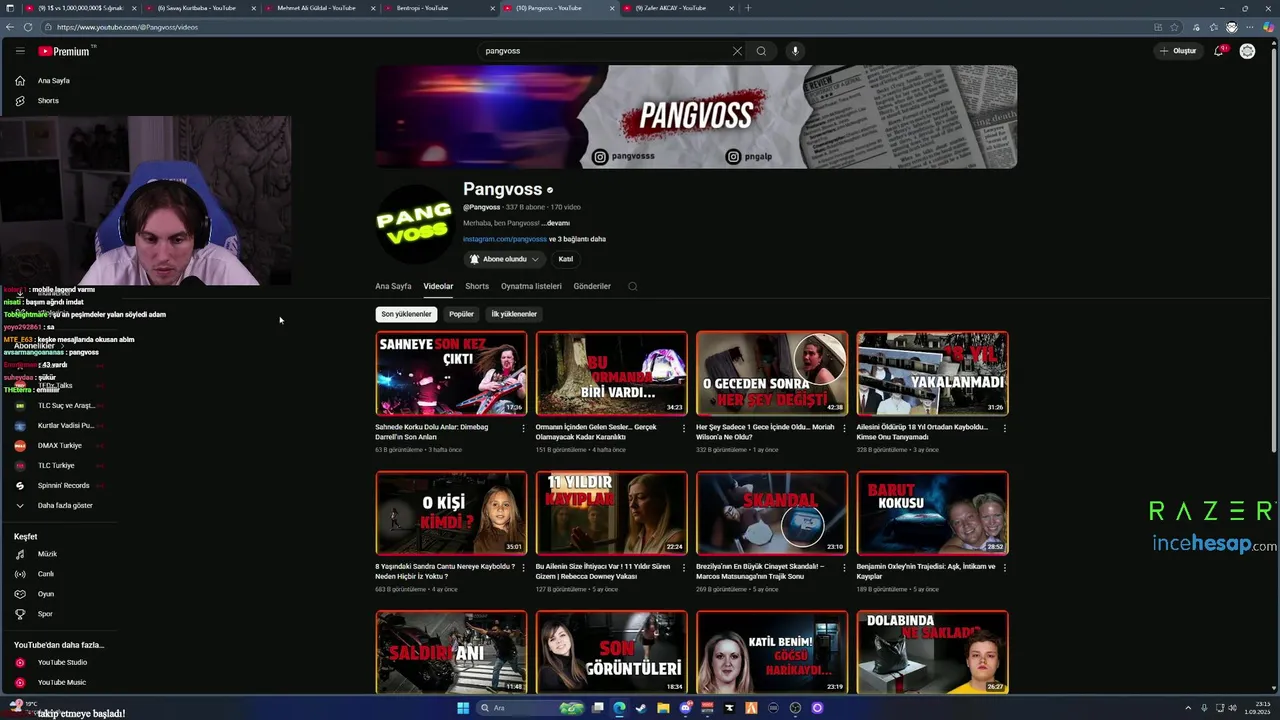Viewport: 1280px width, 720px height.
Task: Switch to the channel Shorts tab
Action: (x=477, y=286)
